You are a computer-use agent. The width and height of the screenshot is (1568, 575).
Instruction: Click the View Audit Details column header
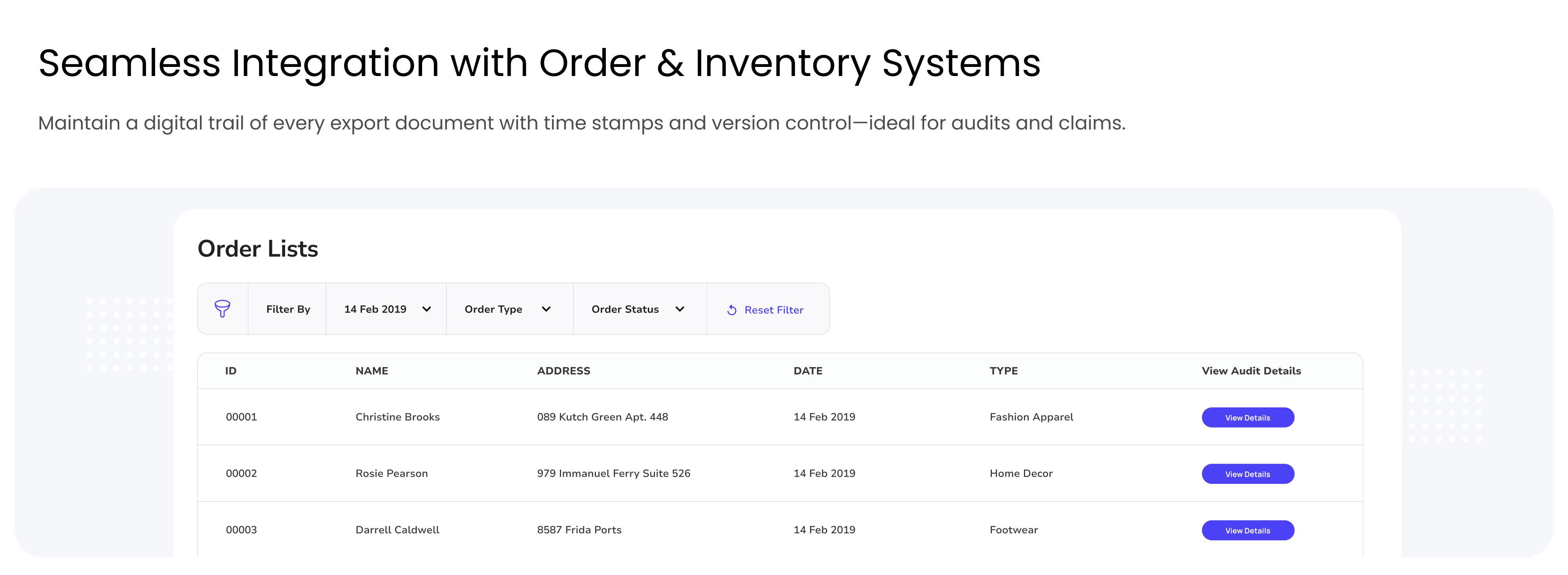1251,371
